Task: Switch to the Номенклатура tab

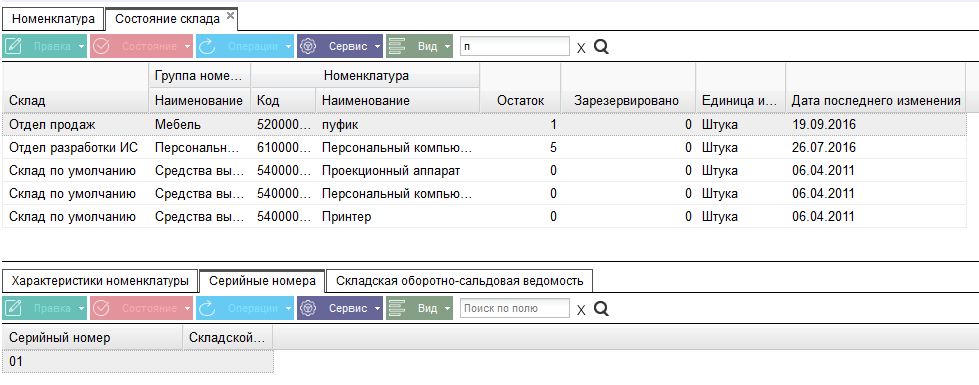Action: (x=53, y=19)
